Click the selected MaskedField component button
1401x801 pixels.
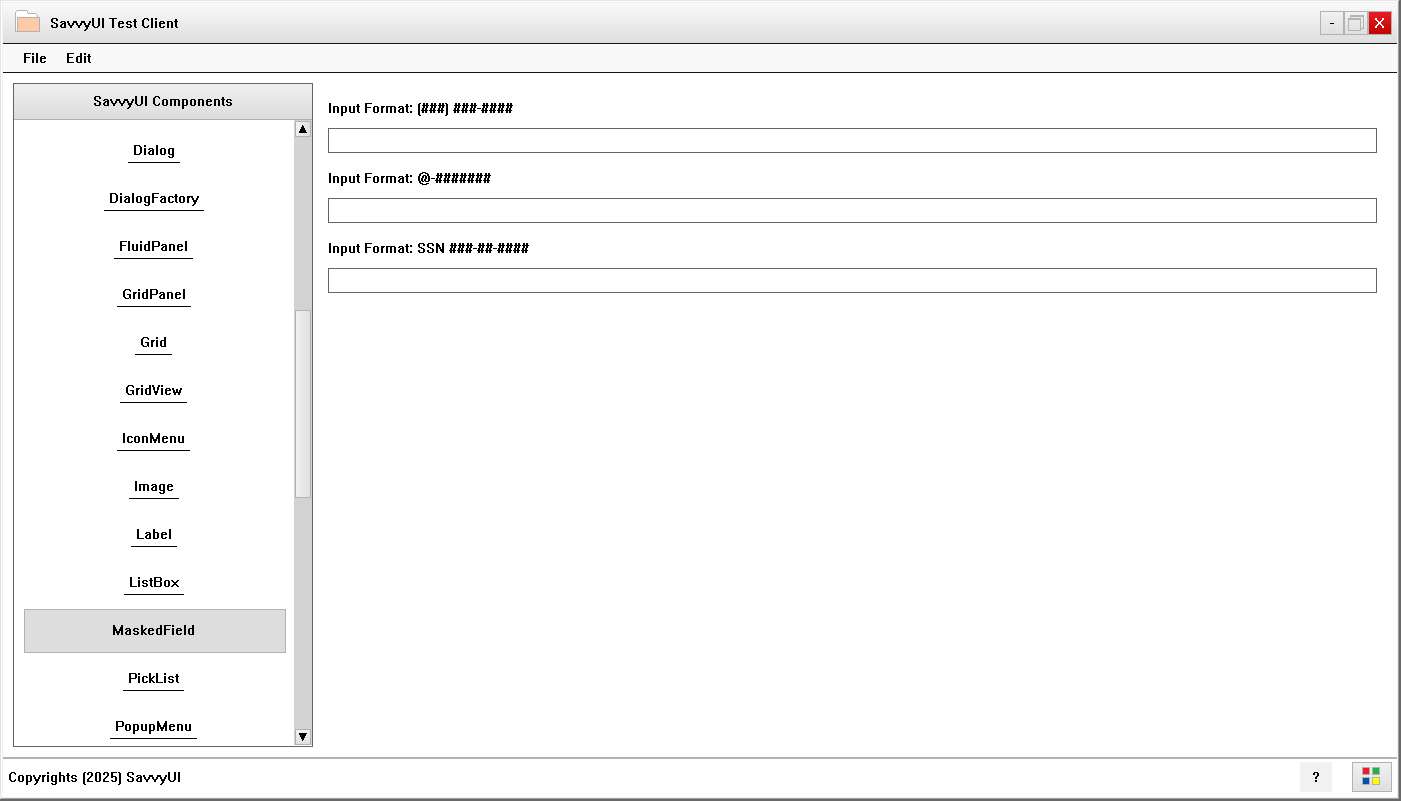click(154, 630)
